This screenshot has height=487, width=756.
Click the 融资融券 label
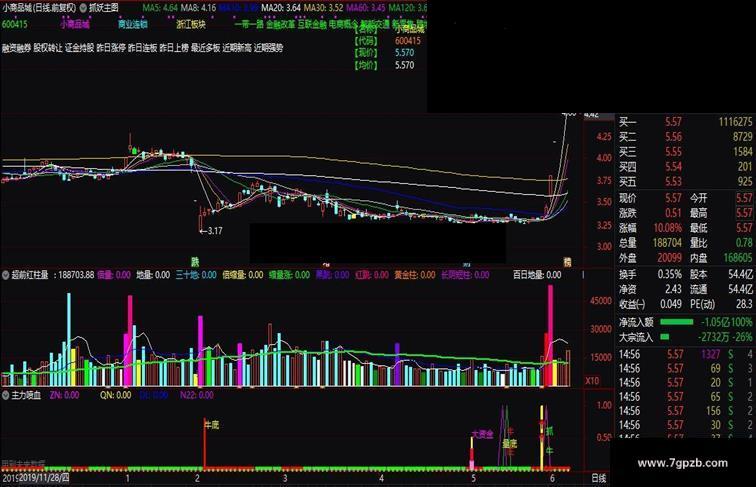pyautogui.click(x=16, y=48)
